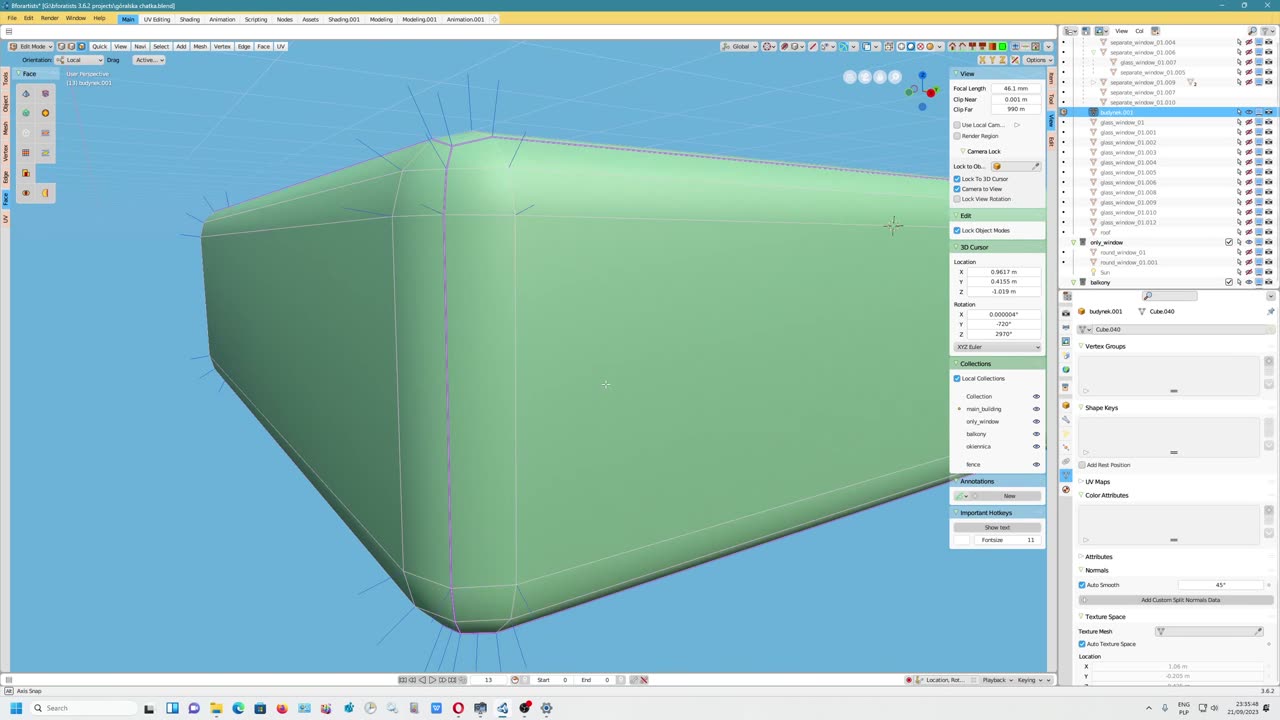Click the Windows Start button
Viewport: 1280px width, 720px height.
tap(15, 708)
